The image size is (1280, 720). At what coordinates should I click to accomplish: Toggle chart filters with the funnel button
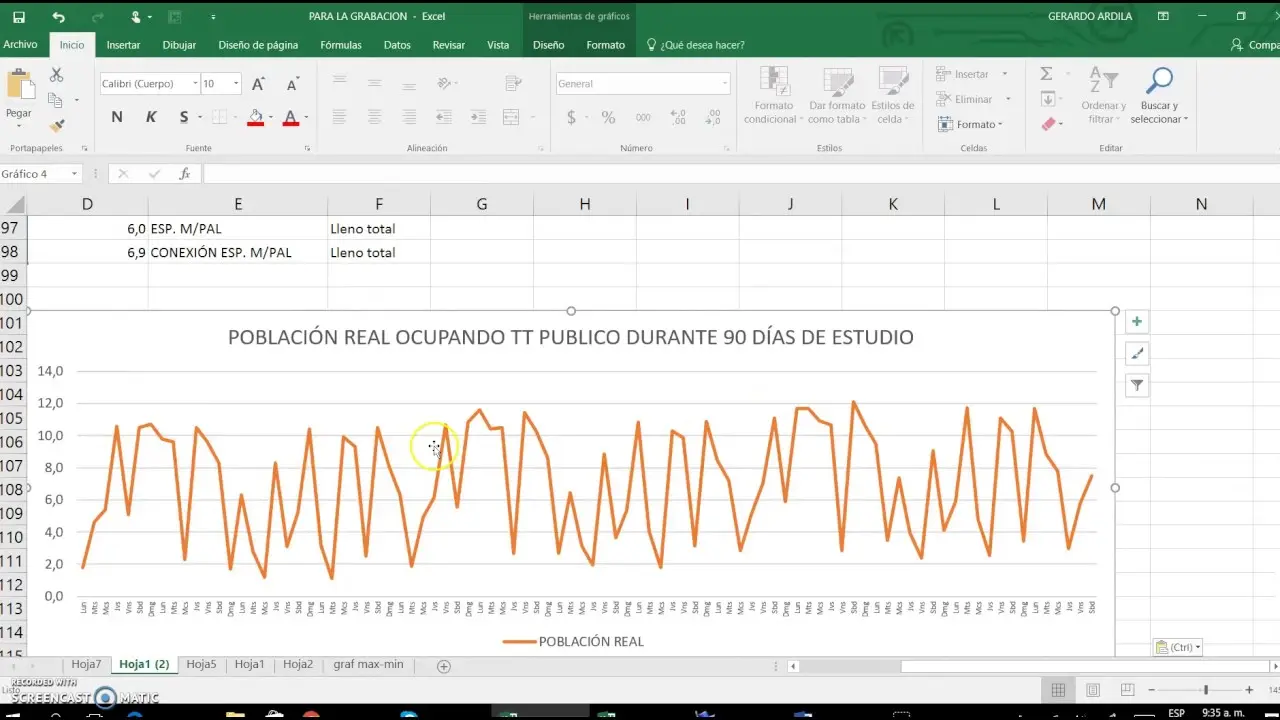[x=1136, y=385]
